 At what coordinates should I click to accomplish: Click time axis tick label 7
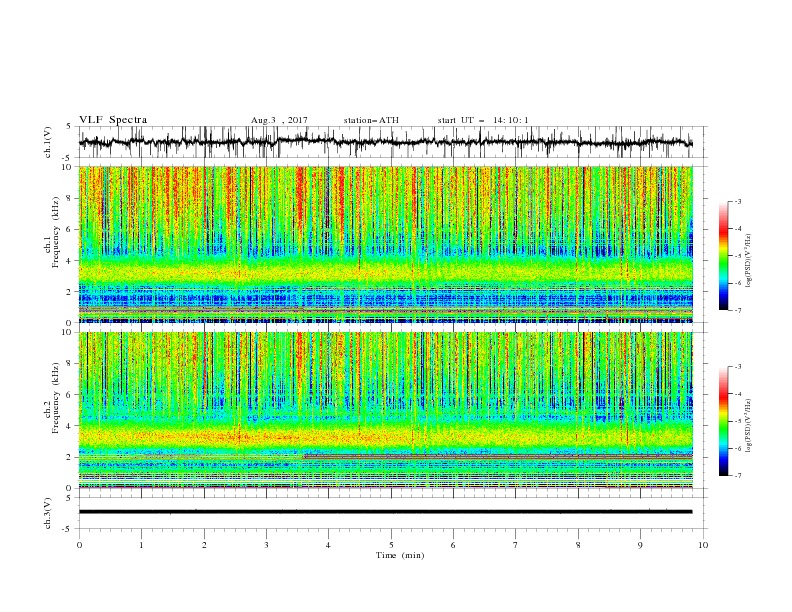click(x=516, y=545)
